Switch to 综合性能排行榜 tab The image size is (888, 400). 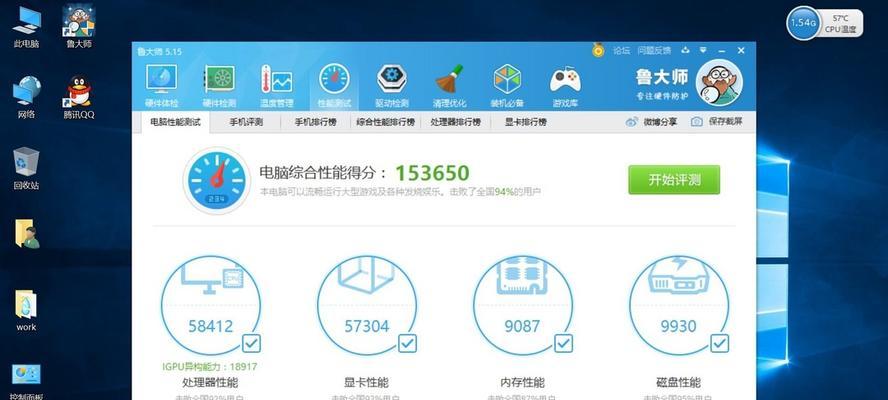[386, 122]
